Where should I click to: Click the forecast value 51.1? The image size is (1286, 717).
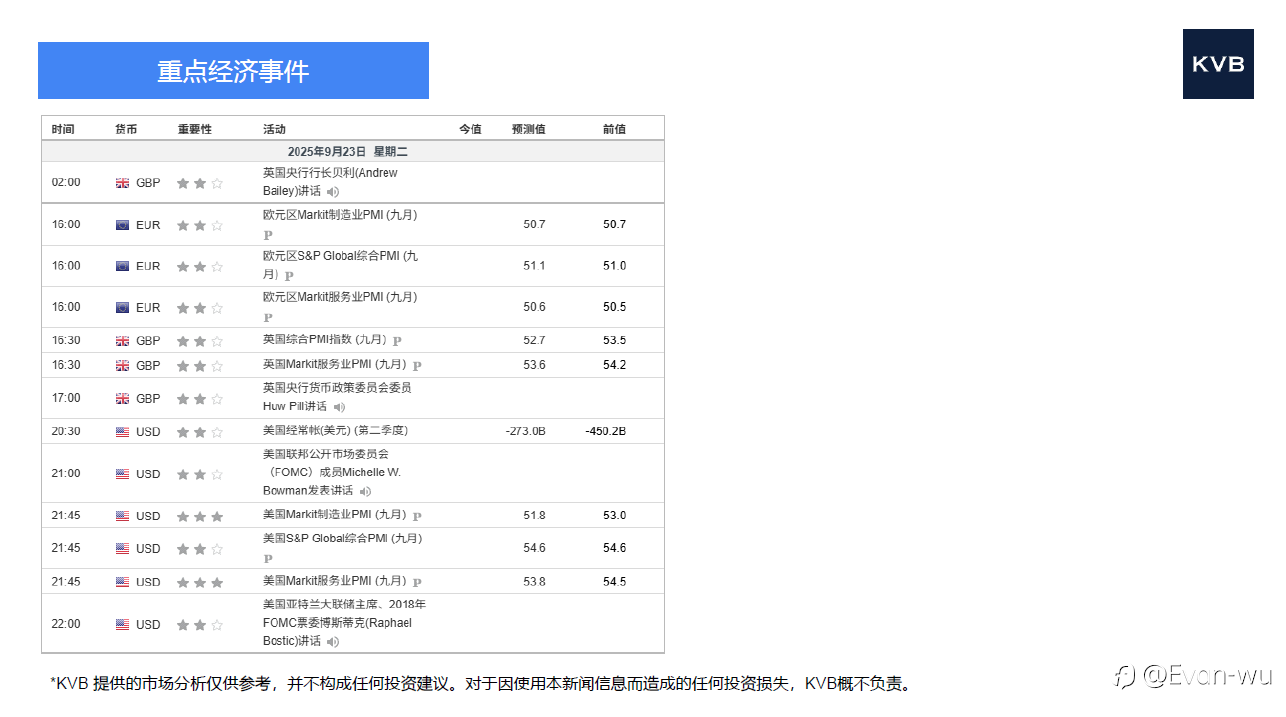point(534,266)
